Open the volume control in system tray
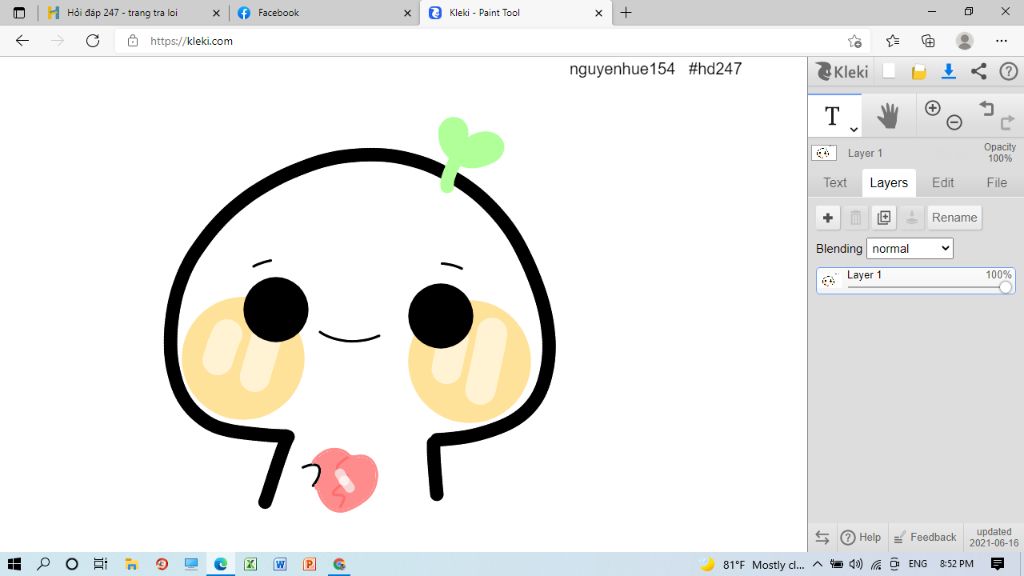 [x=856, y=564]
